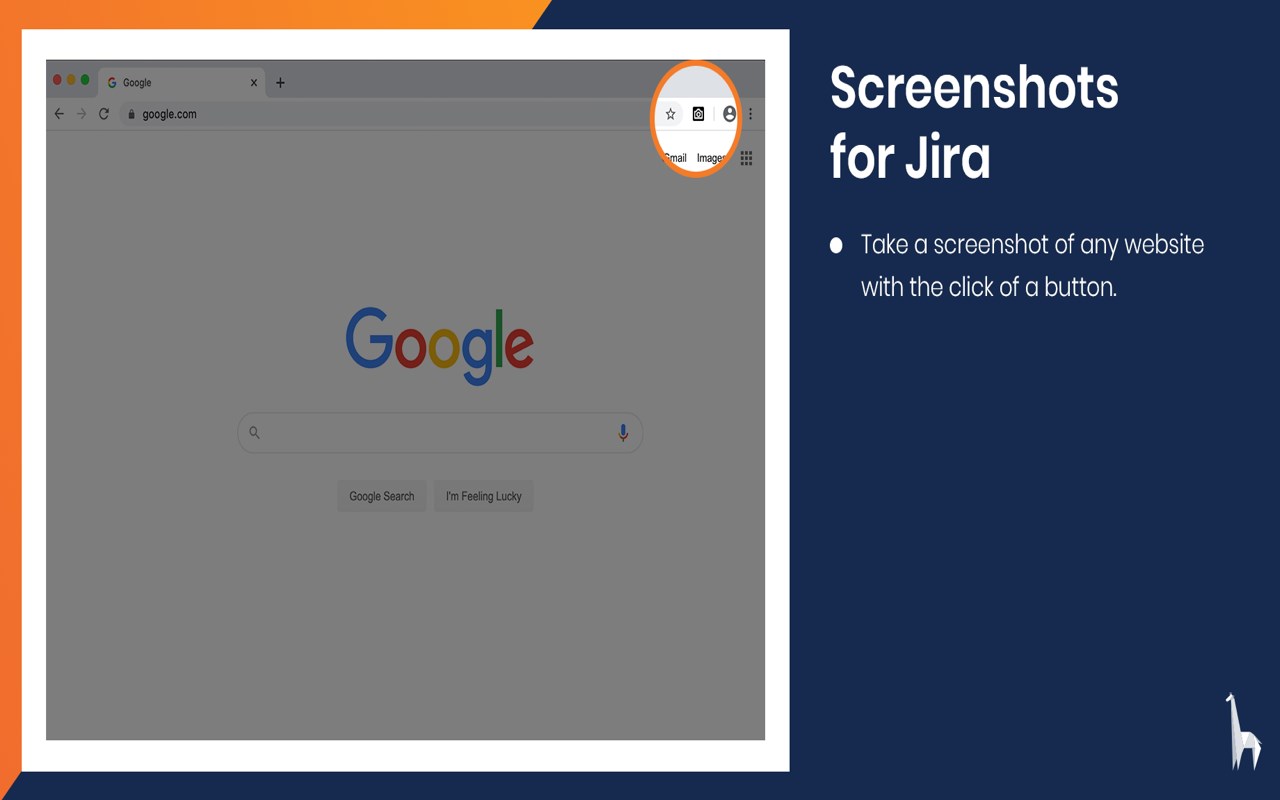Image resolution: width=1280 pixels, height=800 pixels.
Task: Click the red close window button
Action: tap(57, 80)
